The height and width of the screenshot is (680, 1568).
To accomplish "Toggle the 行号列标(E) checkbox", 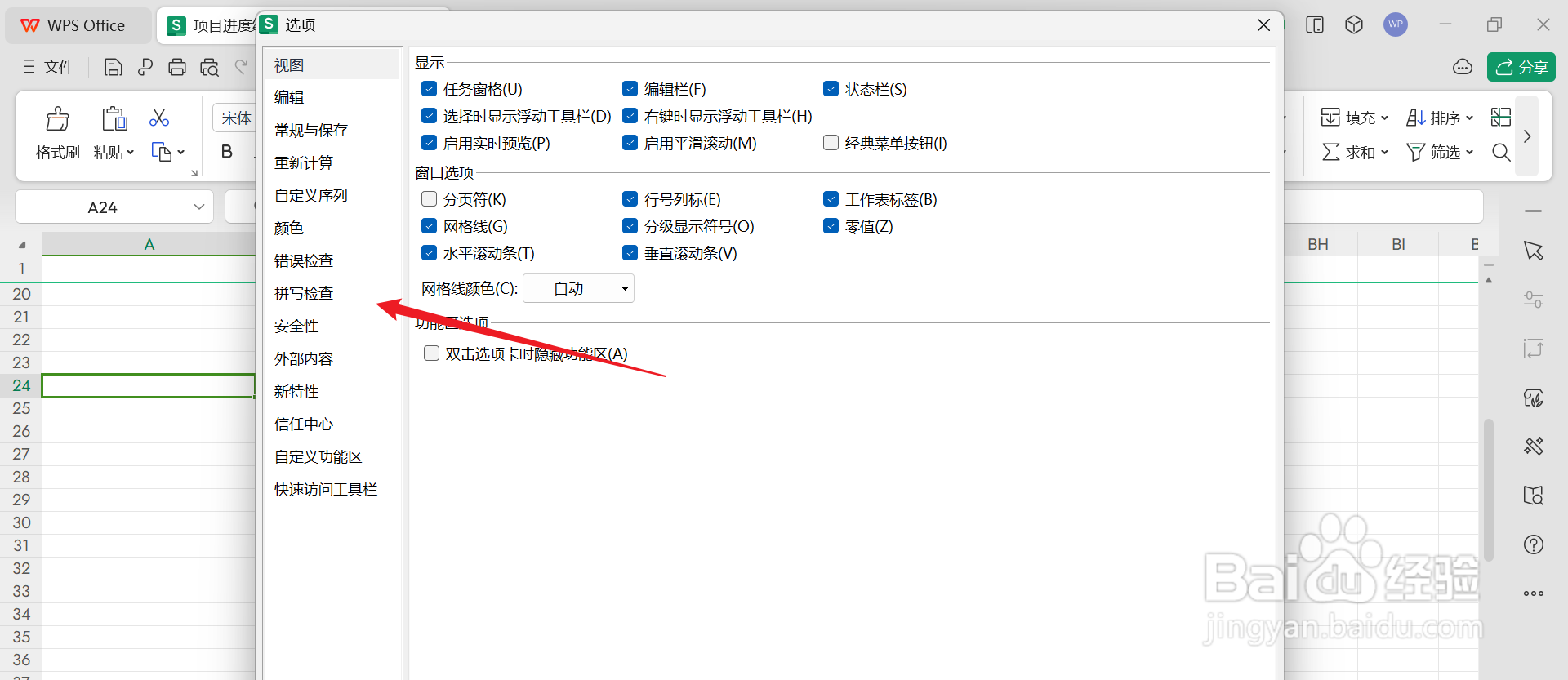I will pyautogui.click(x=630, y=199).
